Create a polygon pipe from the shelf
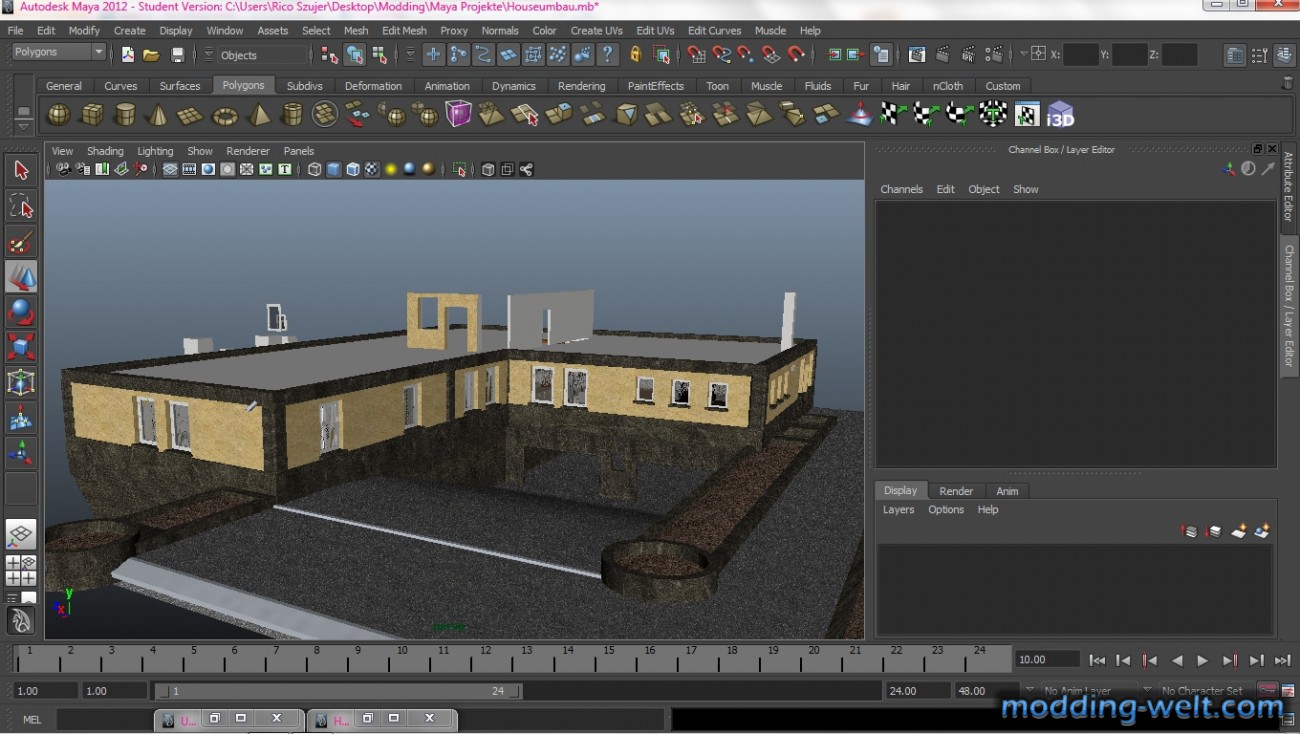This screenshot has height=734, width=1300. (292, 115)
